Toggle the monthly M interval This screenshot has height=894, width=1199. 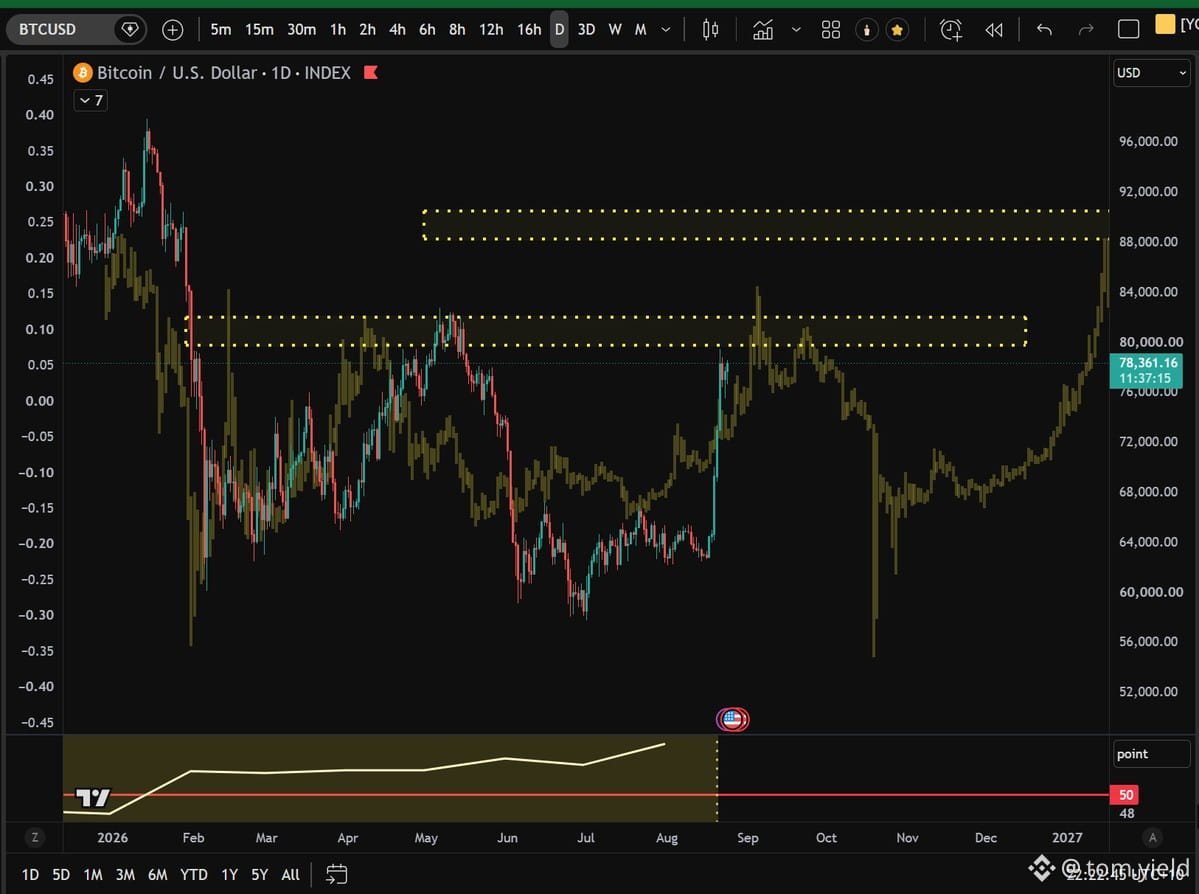click(x=641, y=29)
